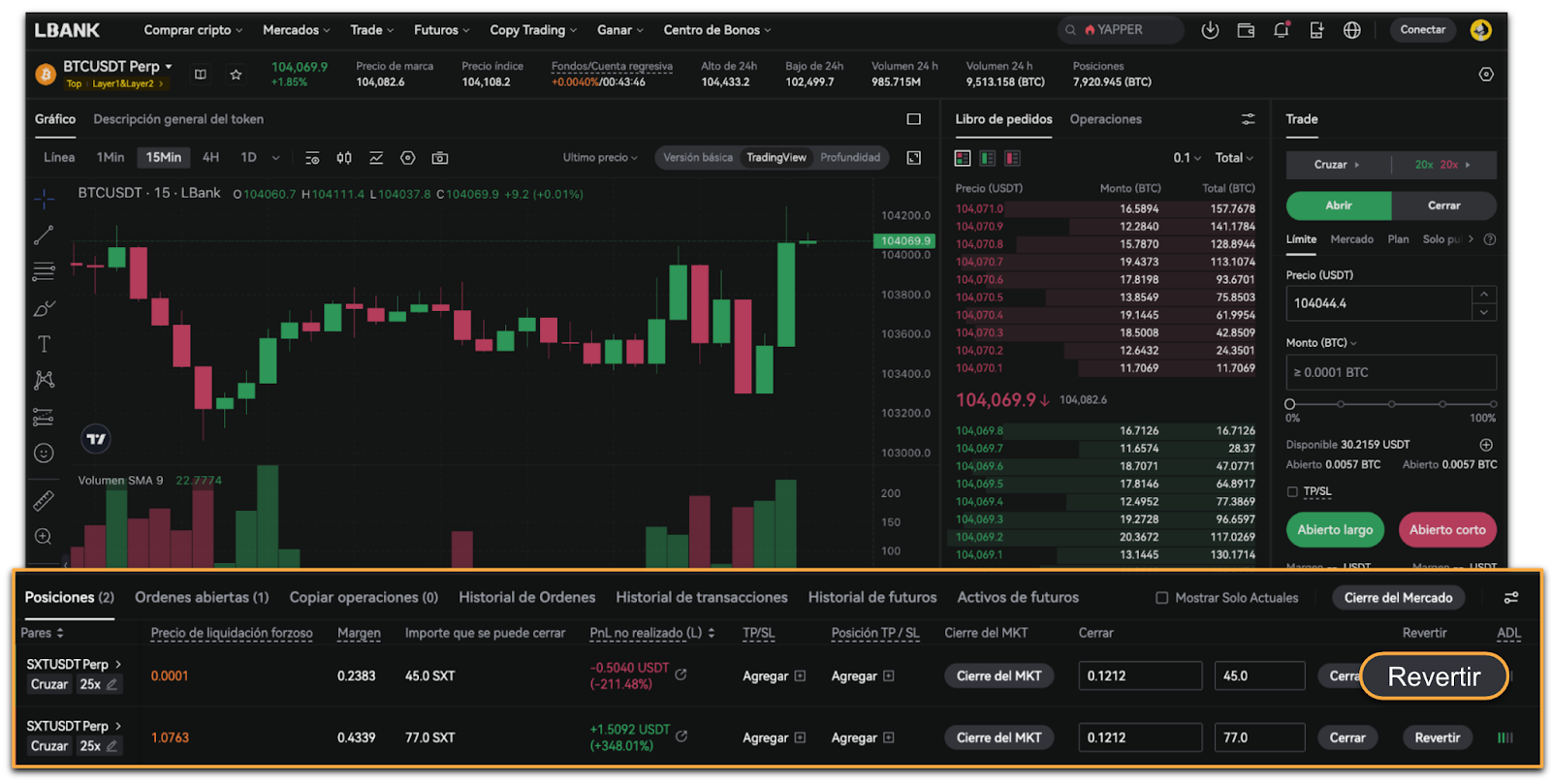Image resolution: width=1551 pixels, height=784 pixels.
Task: Focus the YAPPER search box
Action: (1121, 30)
